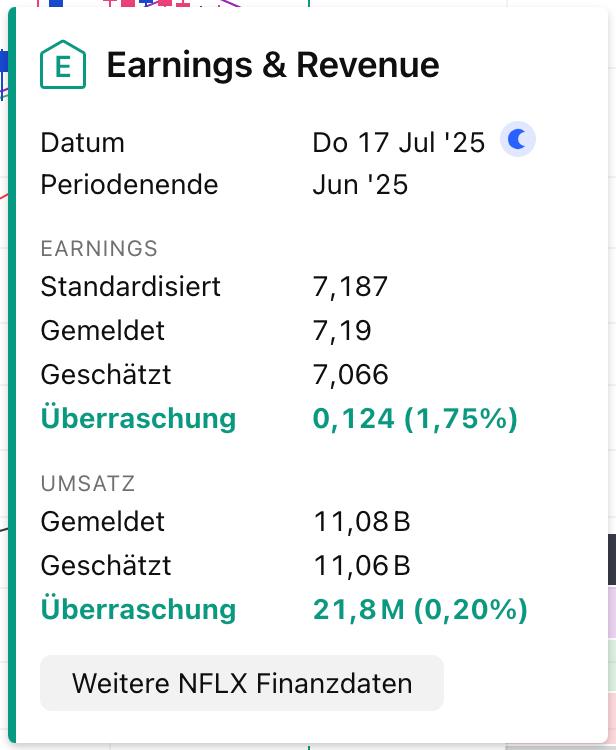This screenshot has width=616, height=750.
Task: Click the estimated revenue value 11,06 B
Action: tap(361, 566)
